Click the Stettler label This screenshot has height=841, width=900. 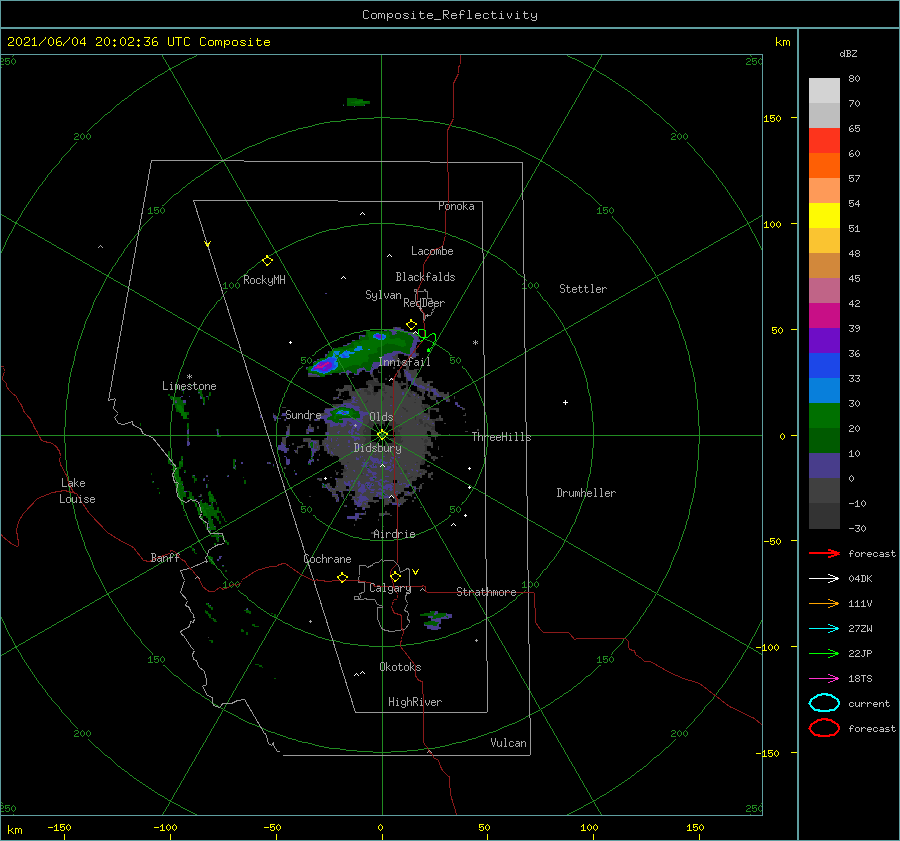click(583, 289)
